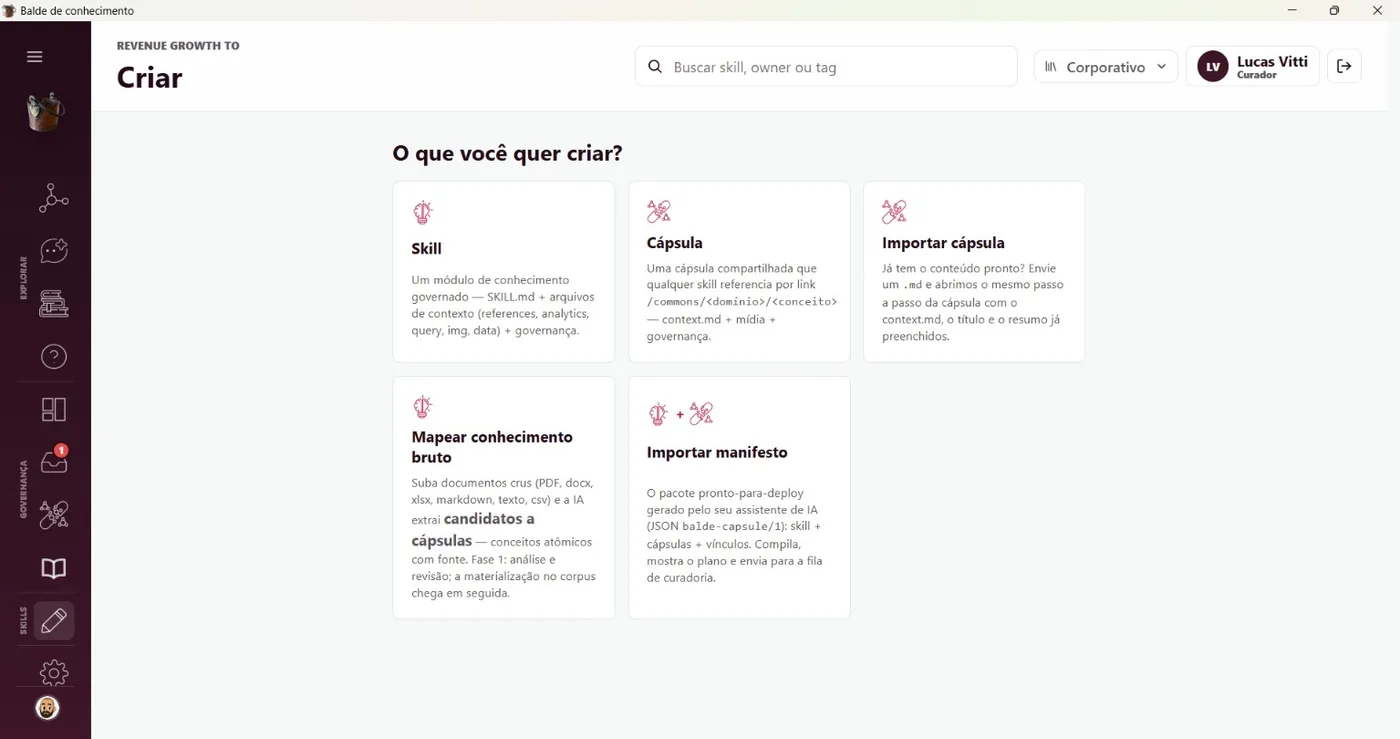Open the capsules icon in sidebar
The image size is (1400, 739).
(53, 515)
